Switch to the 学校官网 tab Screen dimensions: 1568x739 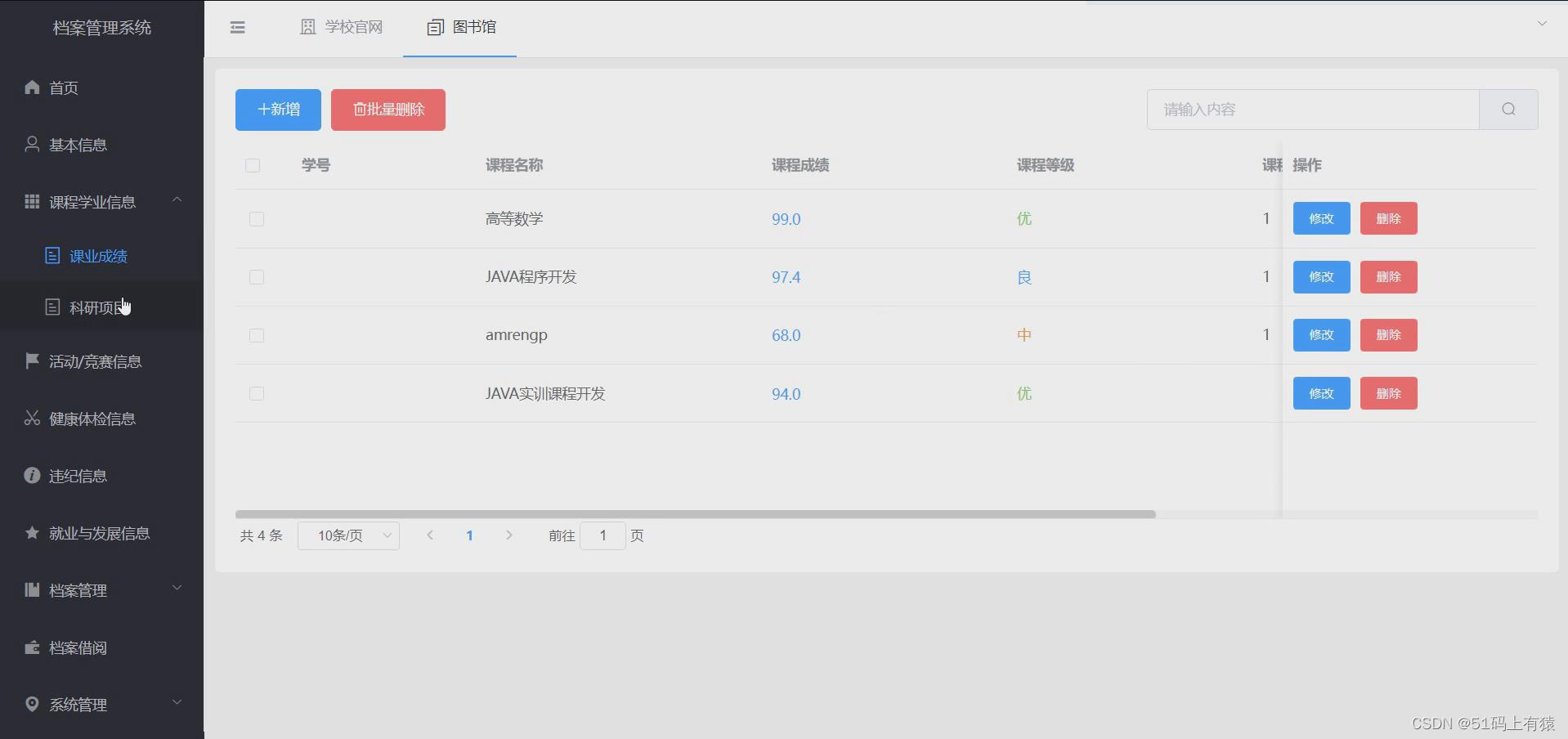point(341,26)
